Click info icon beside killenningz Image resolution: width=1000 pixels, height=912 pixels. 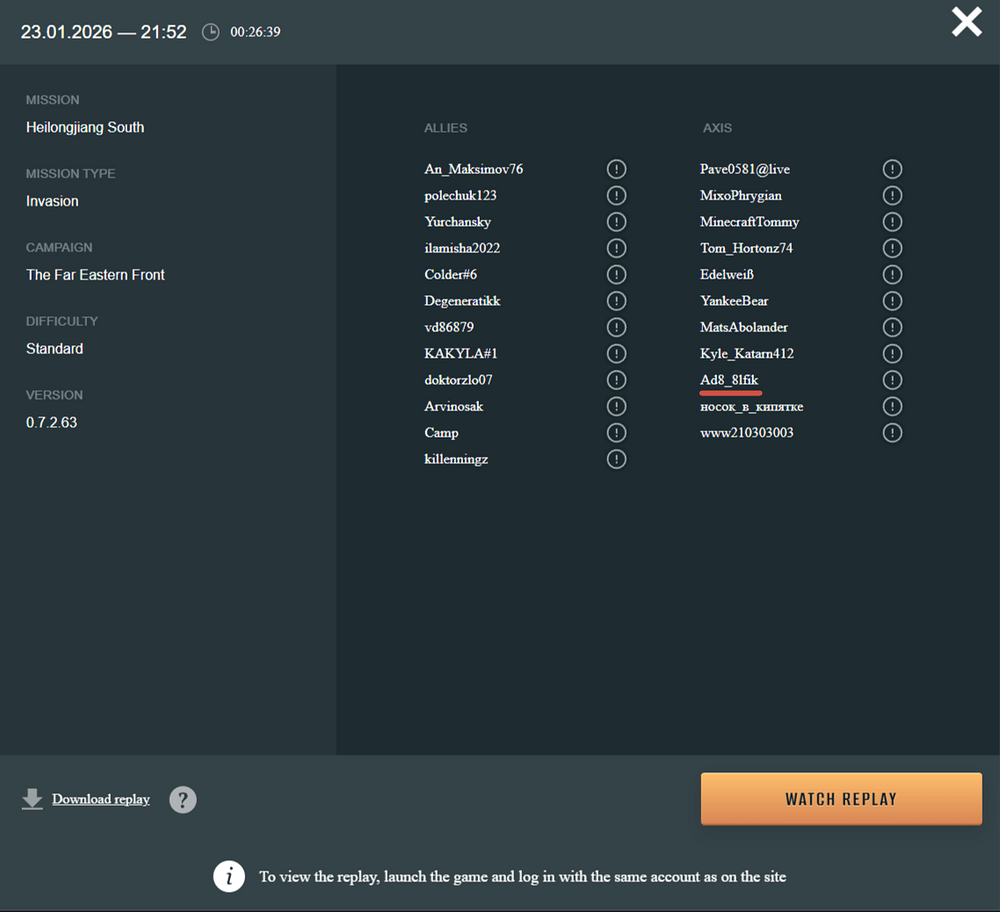pyautogui.click(x=617, y=459)
